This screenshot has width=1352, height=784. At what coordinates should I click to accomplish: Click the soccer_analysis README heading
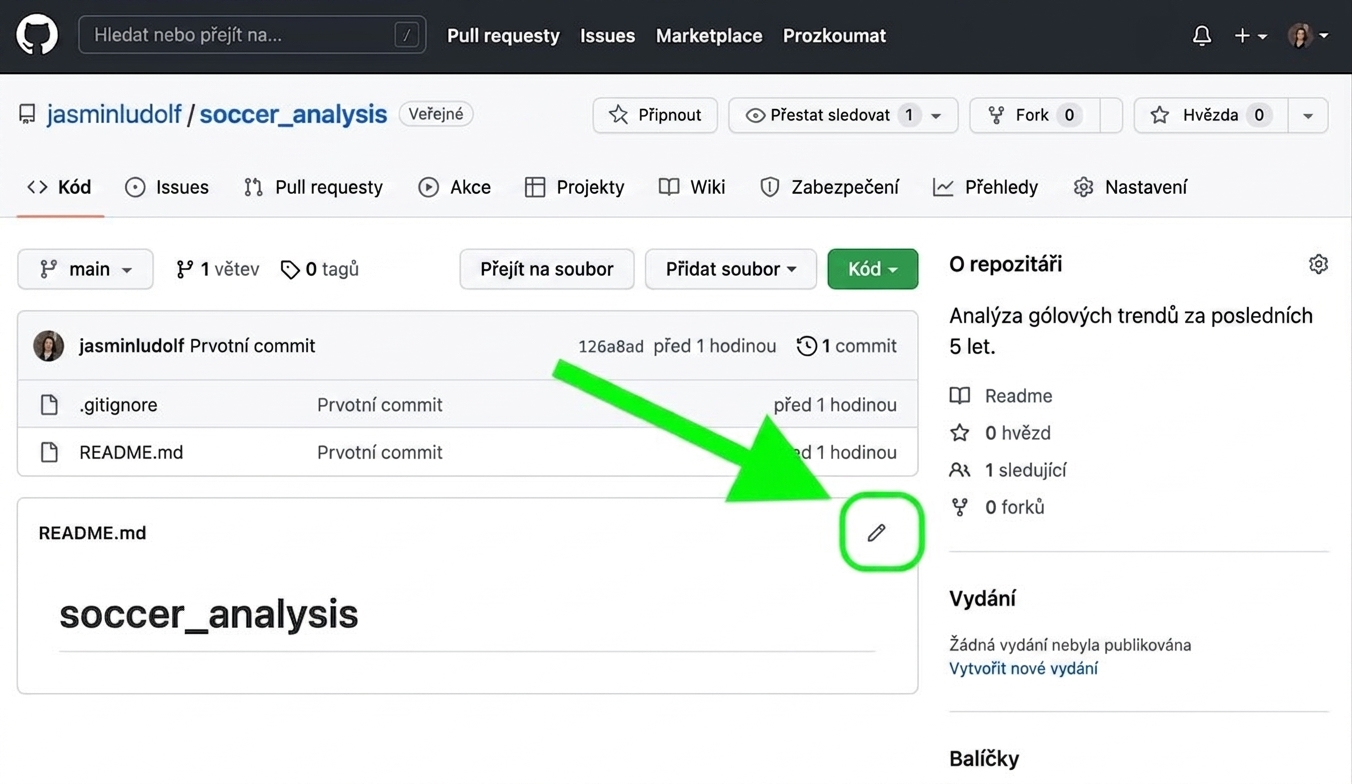coord(208,613)
